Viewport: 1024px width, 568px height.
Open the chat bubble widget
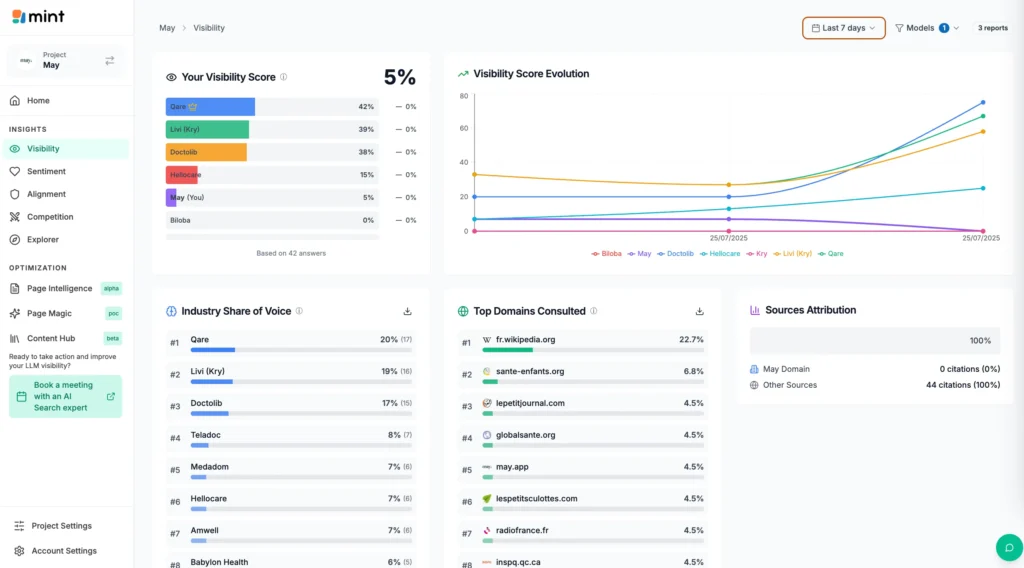pos(1008,547)
